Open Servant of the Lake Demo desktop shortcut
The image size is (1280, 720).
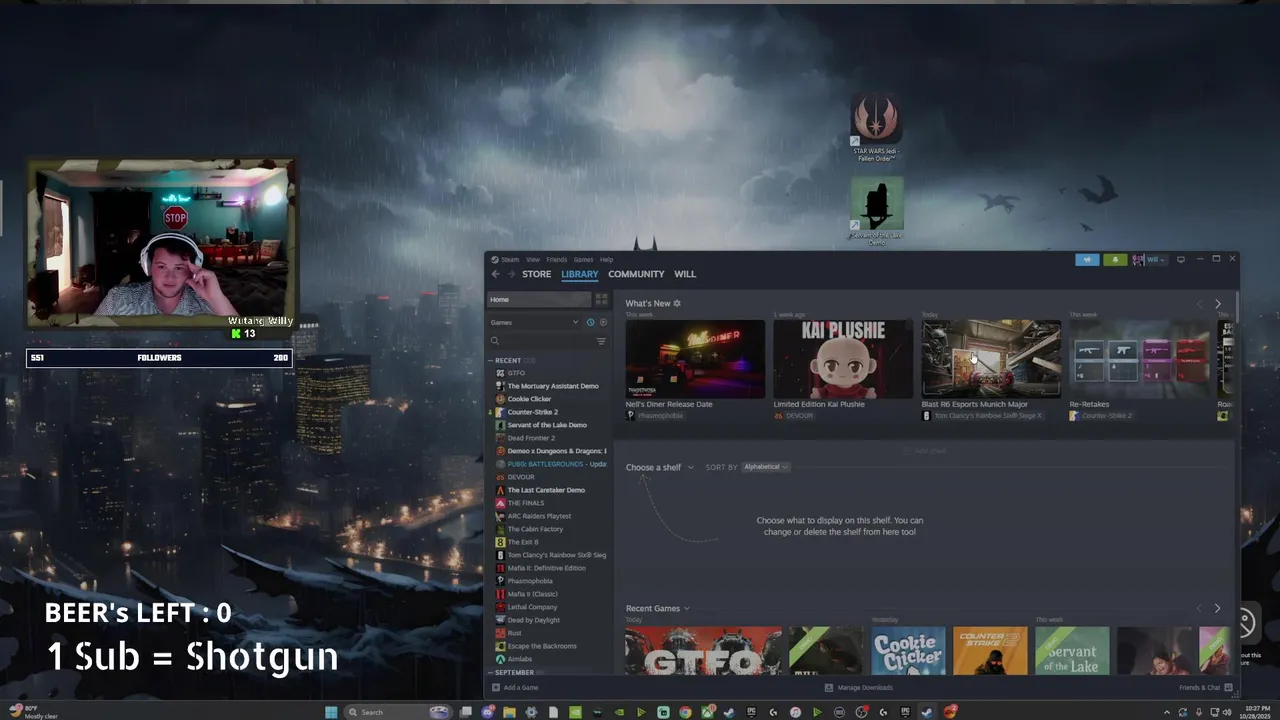[877, 212]
